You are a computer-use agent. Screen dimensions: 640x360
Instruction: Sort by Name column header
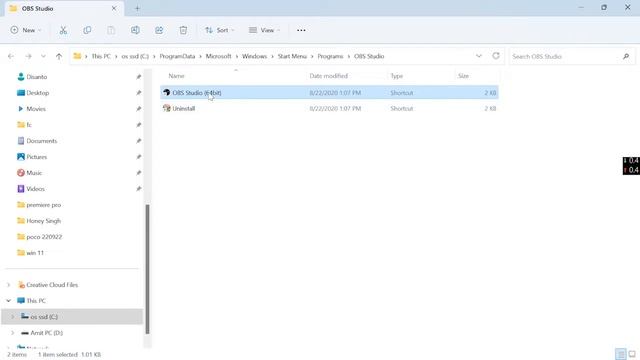click(x=176, y=76)
